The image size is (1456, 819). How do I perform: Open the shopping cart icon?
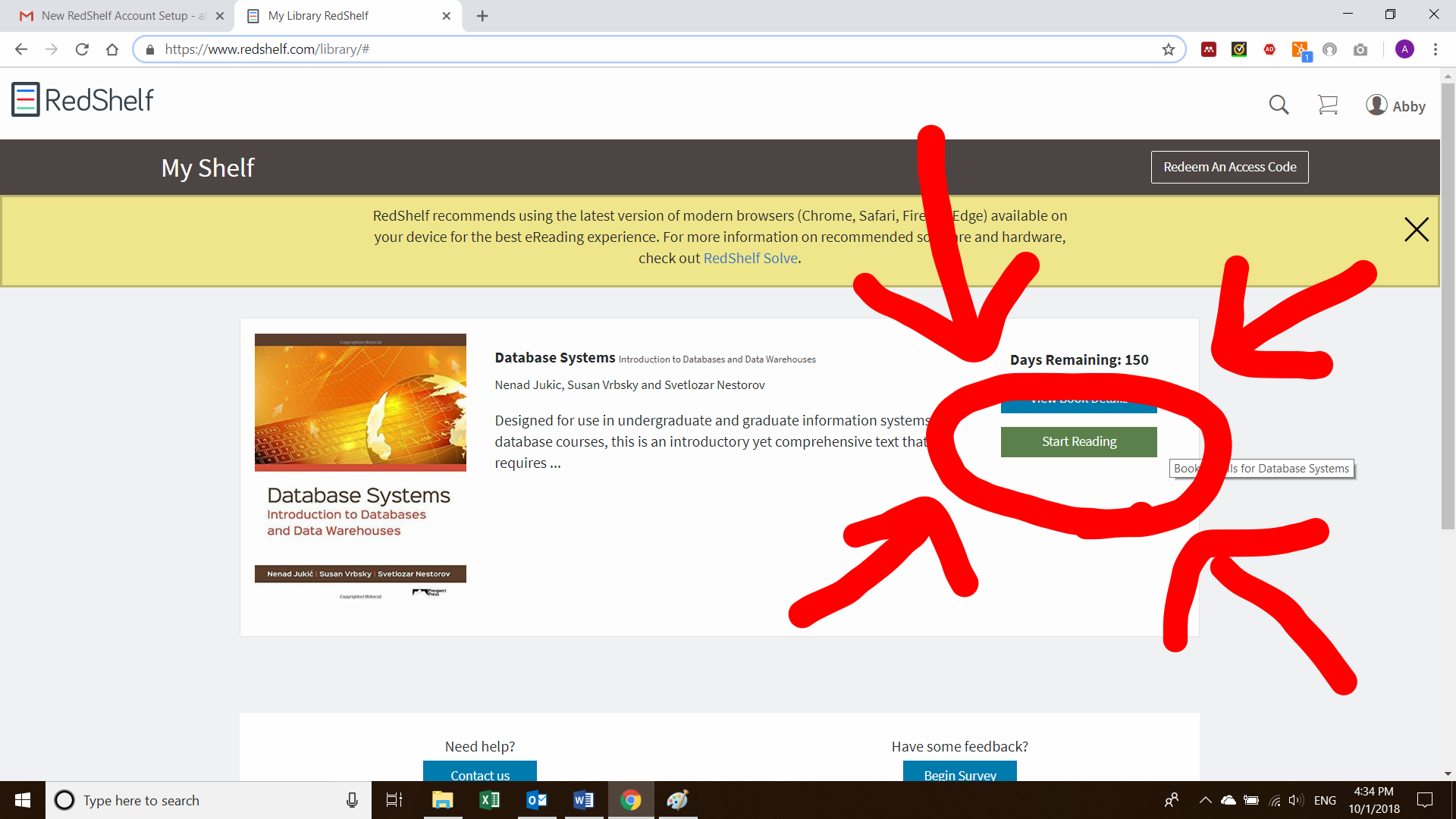coord(1328,105)
